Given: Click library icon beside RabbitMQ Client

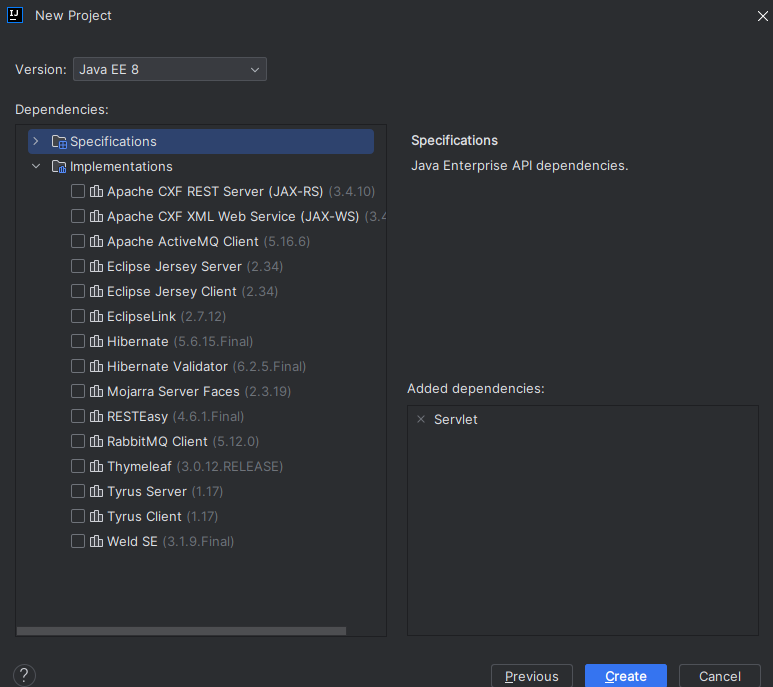Looking at the screenshot, I should click(97, 442).
